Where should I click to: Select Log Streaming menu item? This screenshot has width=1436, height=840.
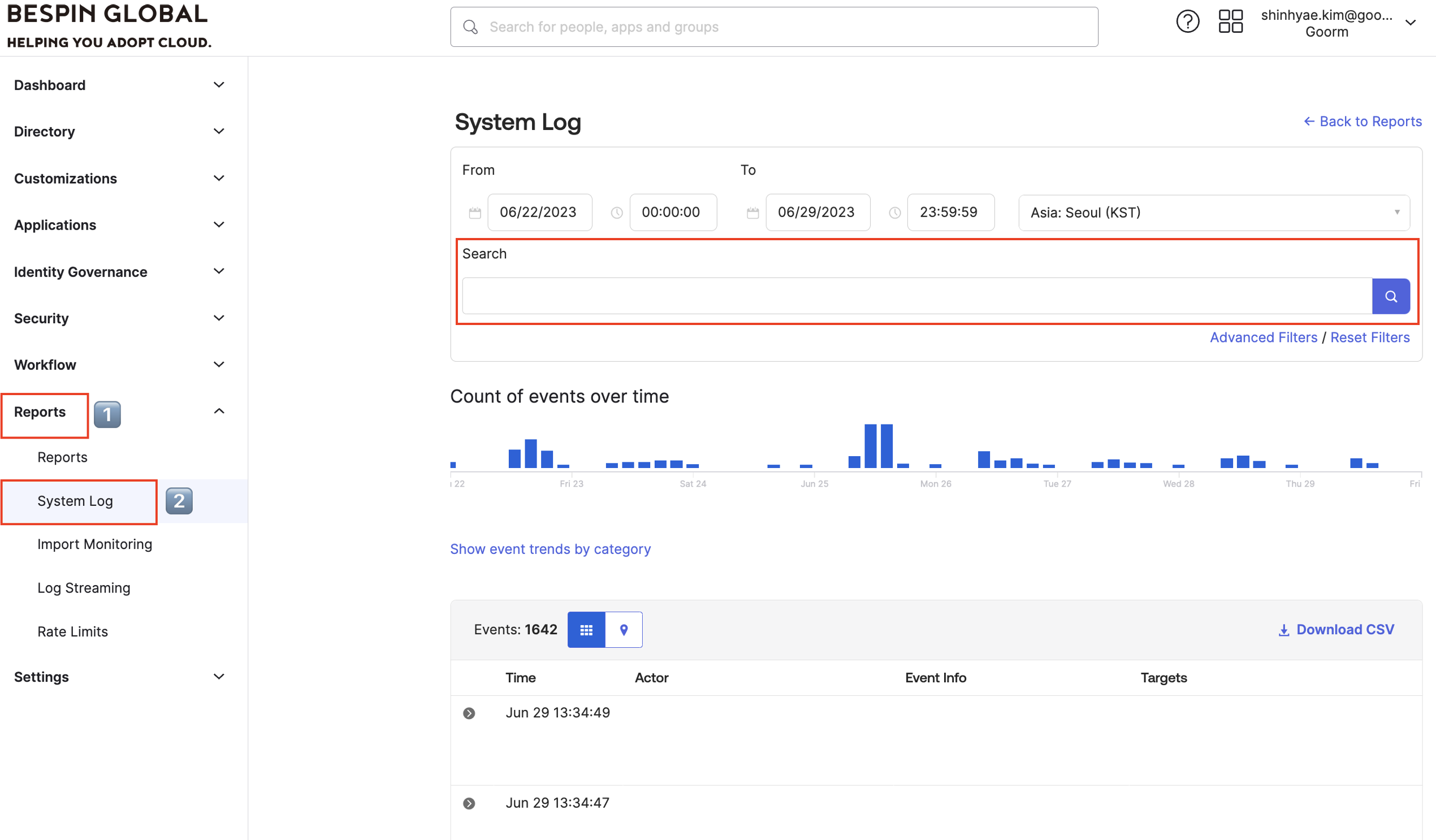84,587
